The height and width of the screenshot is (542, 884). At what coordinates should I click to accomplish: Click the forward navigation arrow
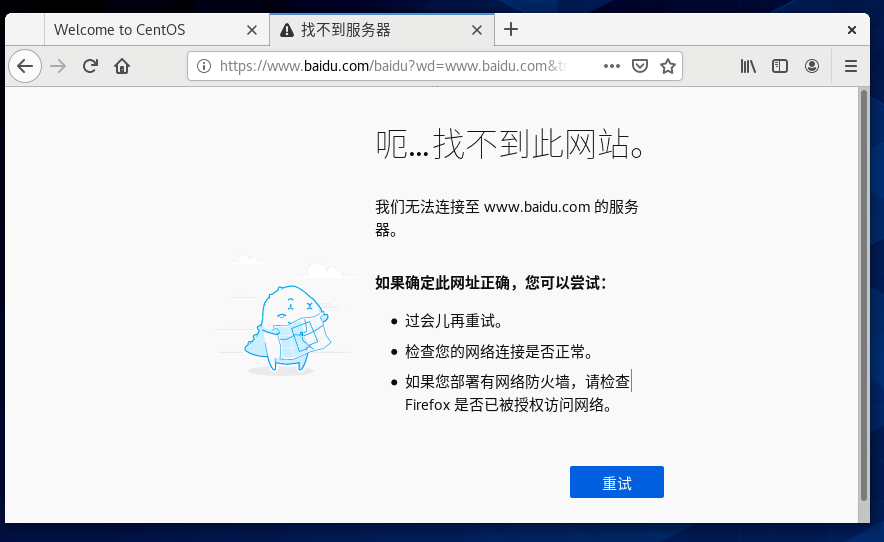[x=58, y=66]
